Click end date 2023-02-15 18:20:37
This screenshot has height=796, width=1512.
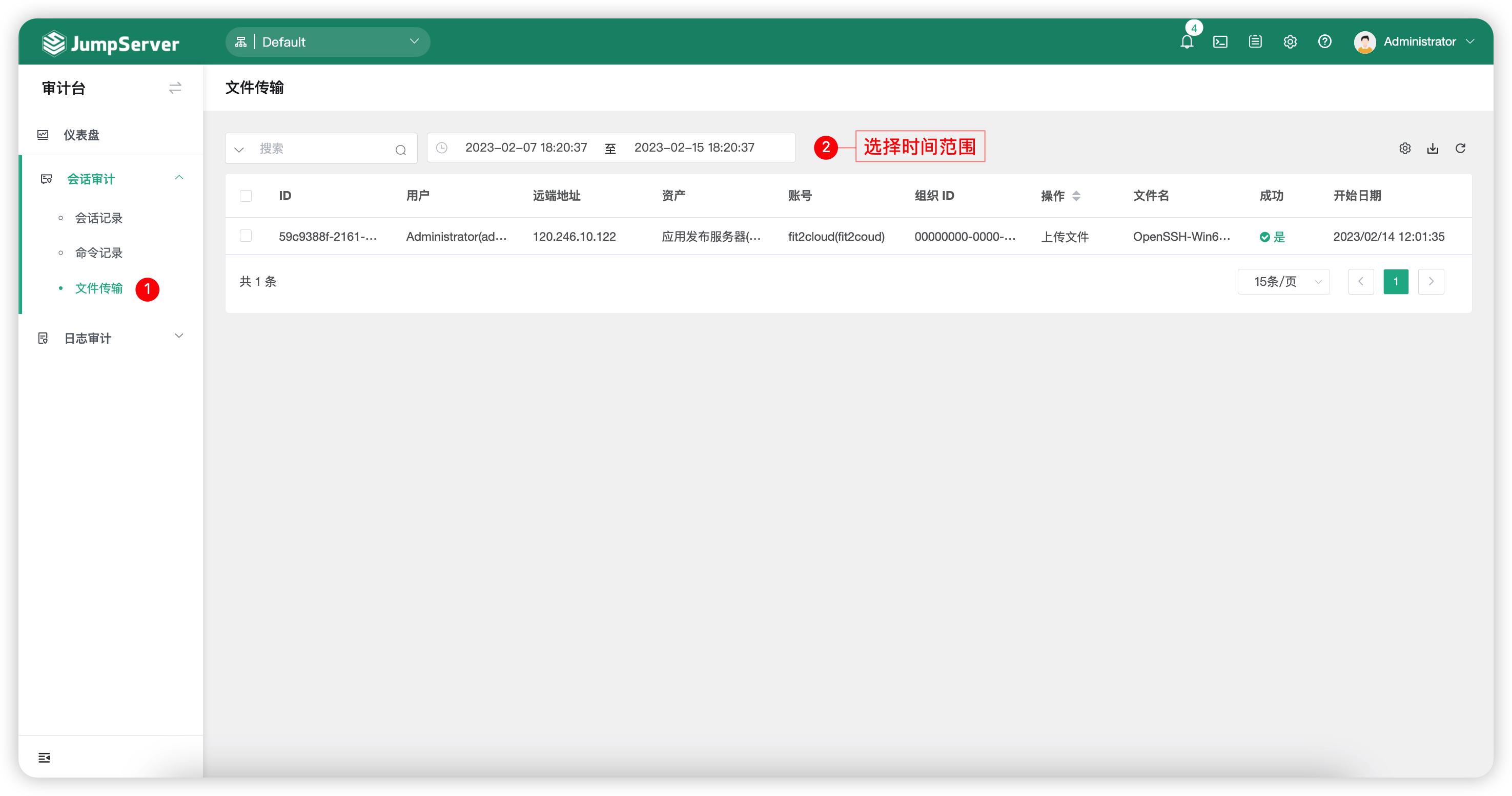pyautogui.click(x=694, y=148)
